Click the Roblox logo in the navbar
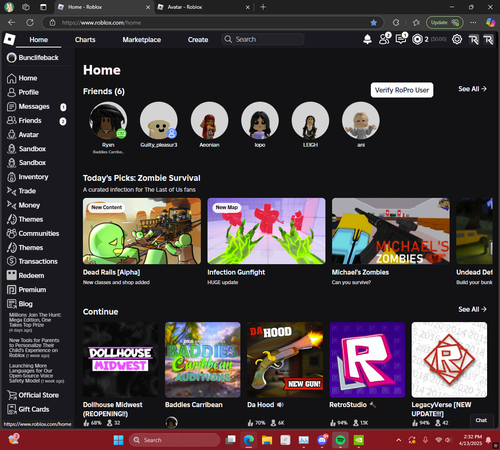The height and width of the screenshot is (450, 500). click(x=9, y=39)
